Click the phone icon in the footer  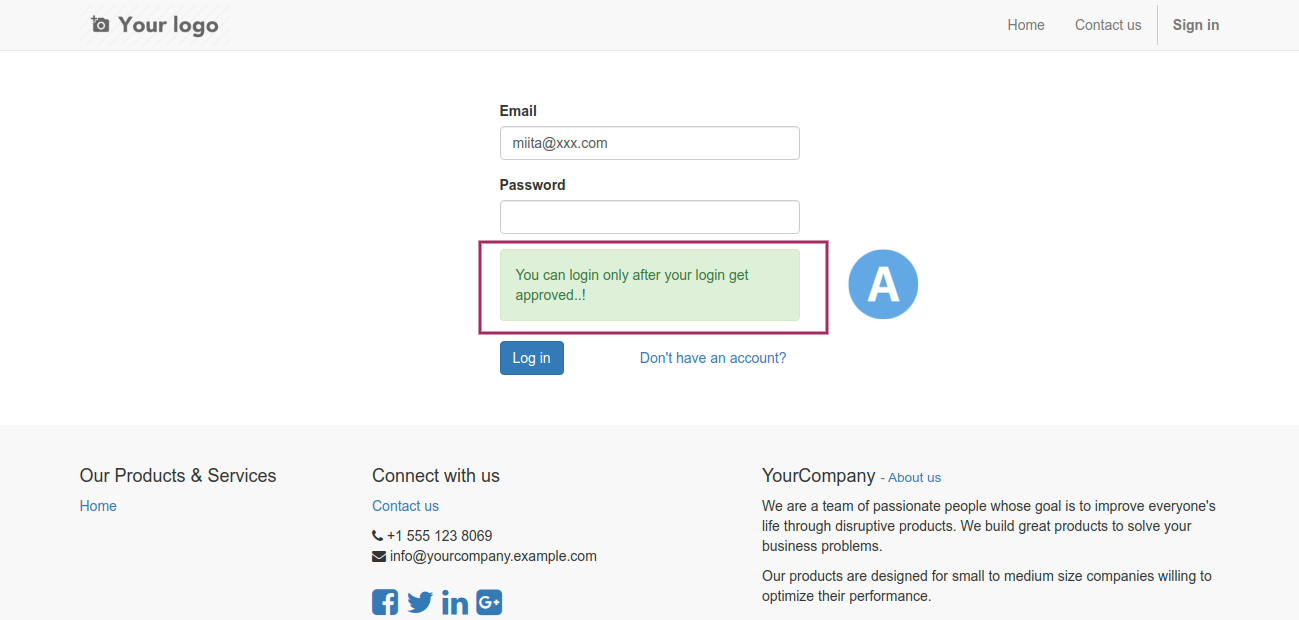377,536
